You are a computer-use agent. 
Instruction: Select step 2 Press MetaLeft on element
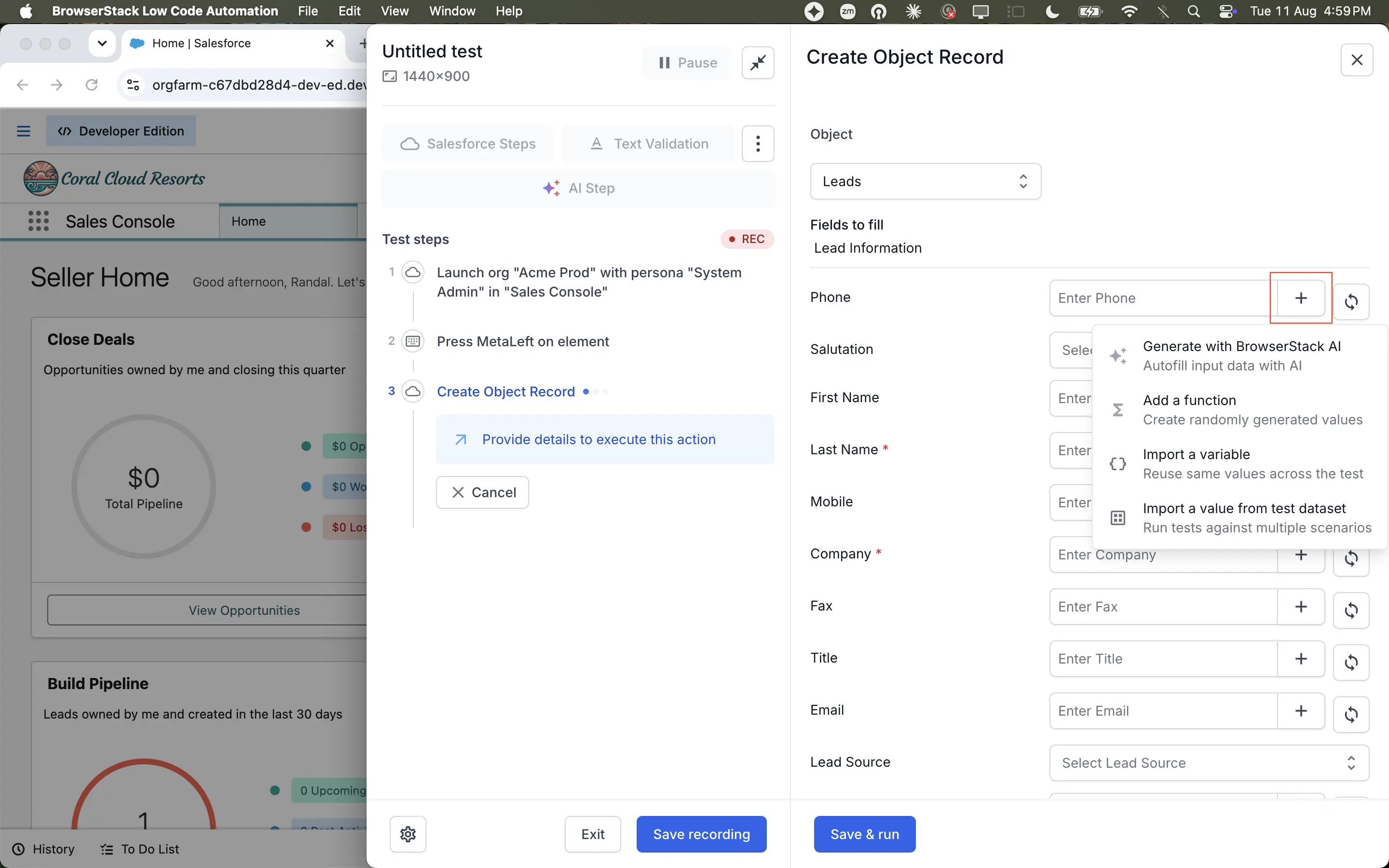(522, 341)
